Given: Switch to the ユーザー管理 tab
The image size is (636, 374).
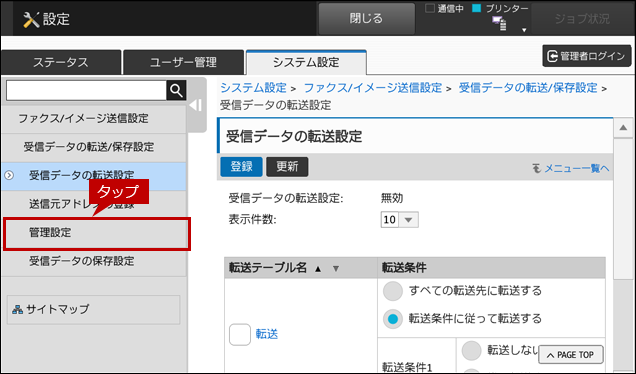Looking at the screenshot, I should tap(183, 62).
